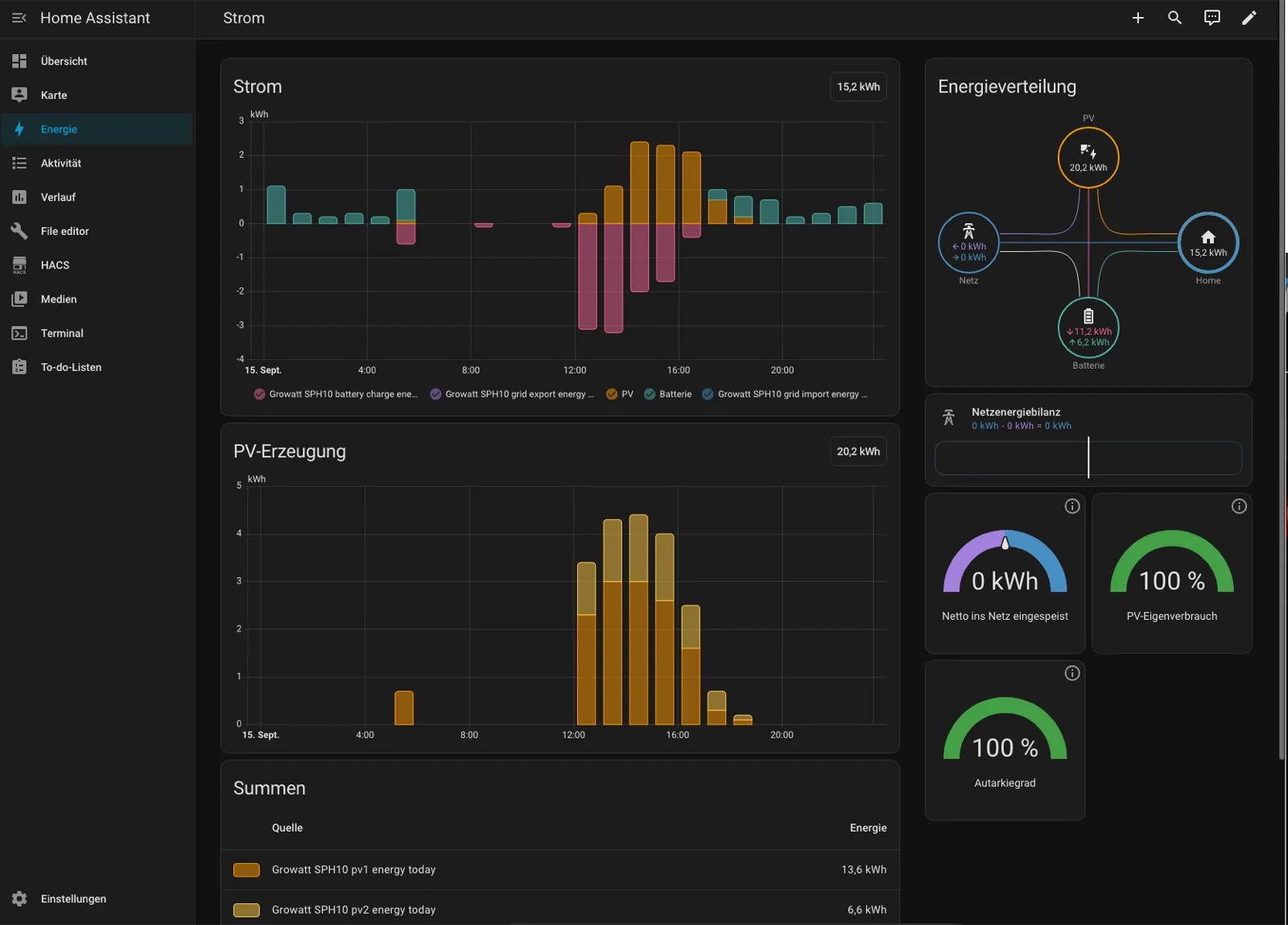Click the 20,2 kWh PV-Erzeugung total badge

(858, 452)
